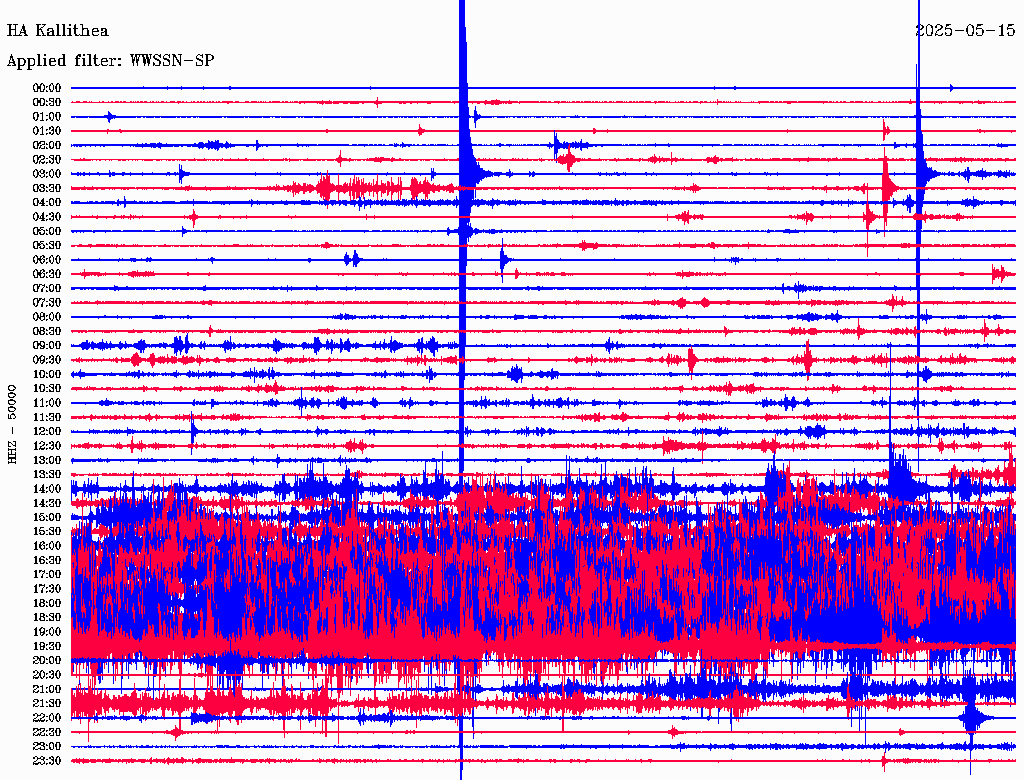Select the 04:00 time label
Screen dimensions: 1024x780
(x=47, y=203)
